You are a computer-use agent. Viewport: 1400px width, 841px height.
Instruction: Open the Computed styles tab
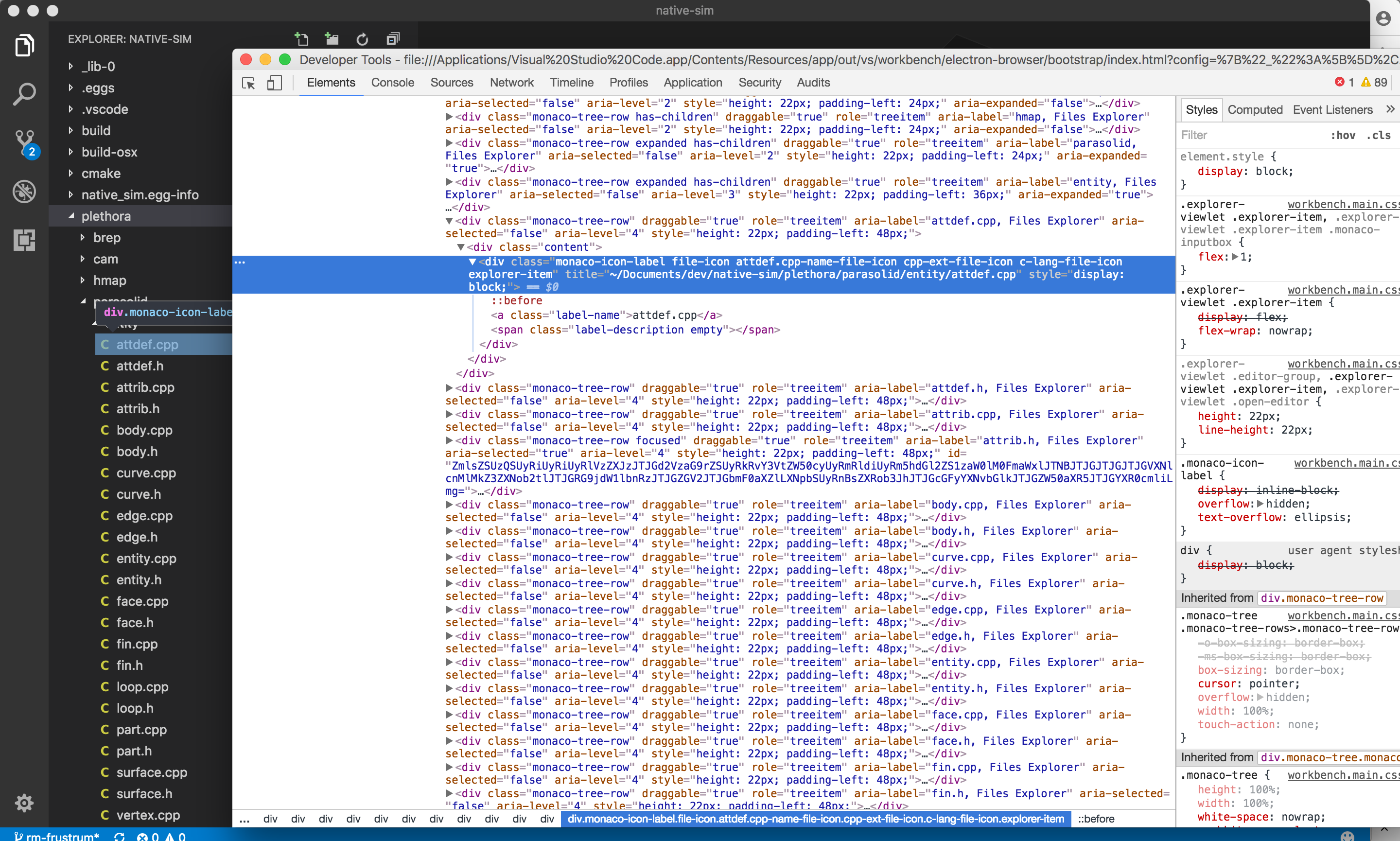[x=1255, y=109]
